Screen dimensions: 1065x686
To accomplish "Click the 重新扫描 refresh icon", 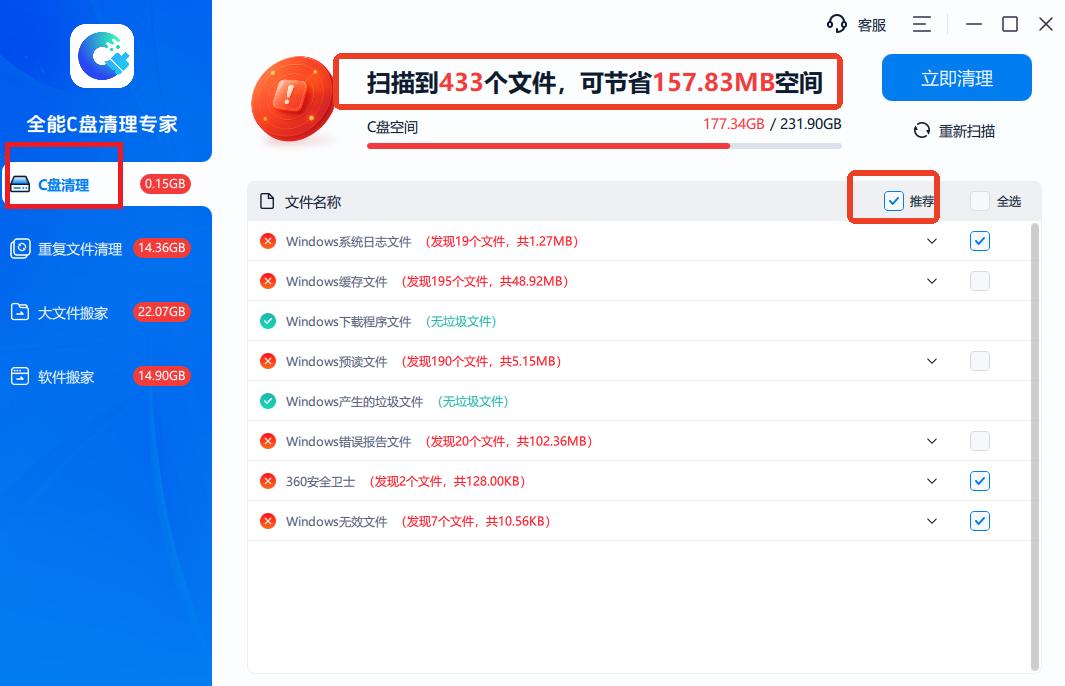I will point(922,131).
